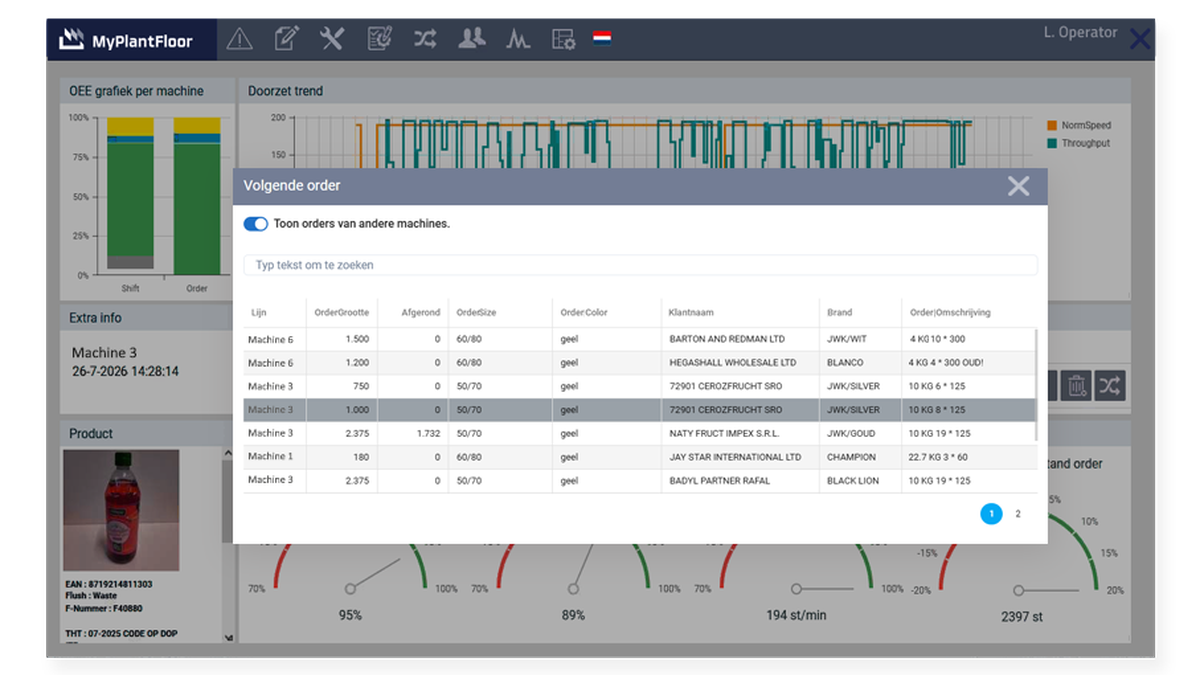Click OrderColor column header
1200x675 pixels.
pyautogui.click(x=584, y=313)
